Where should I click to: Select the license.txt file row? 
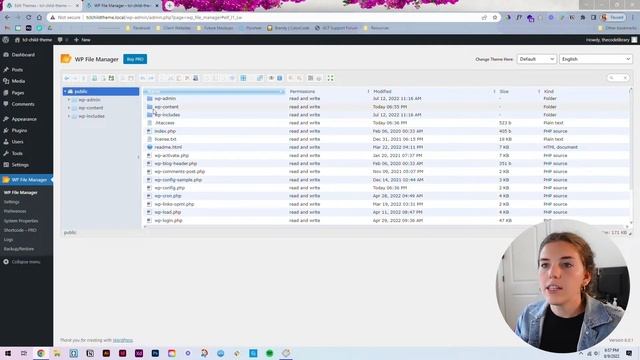(386, 139)
